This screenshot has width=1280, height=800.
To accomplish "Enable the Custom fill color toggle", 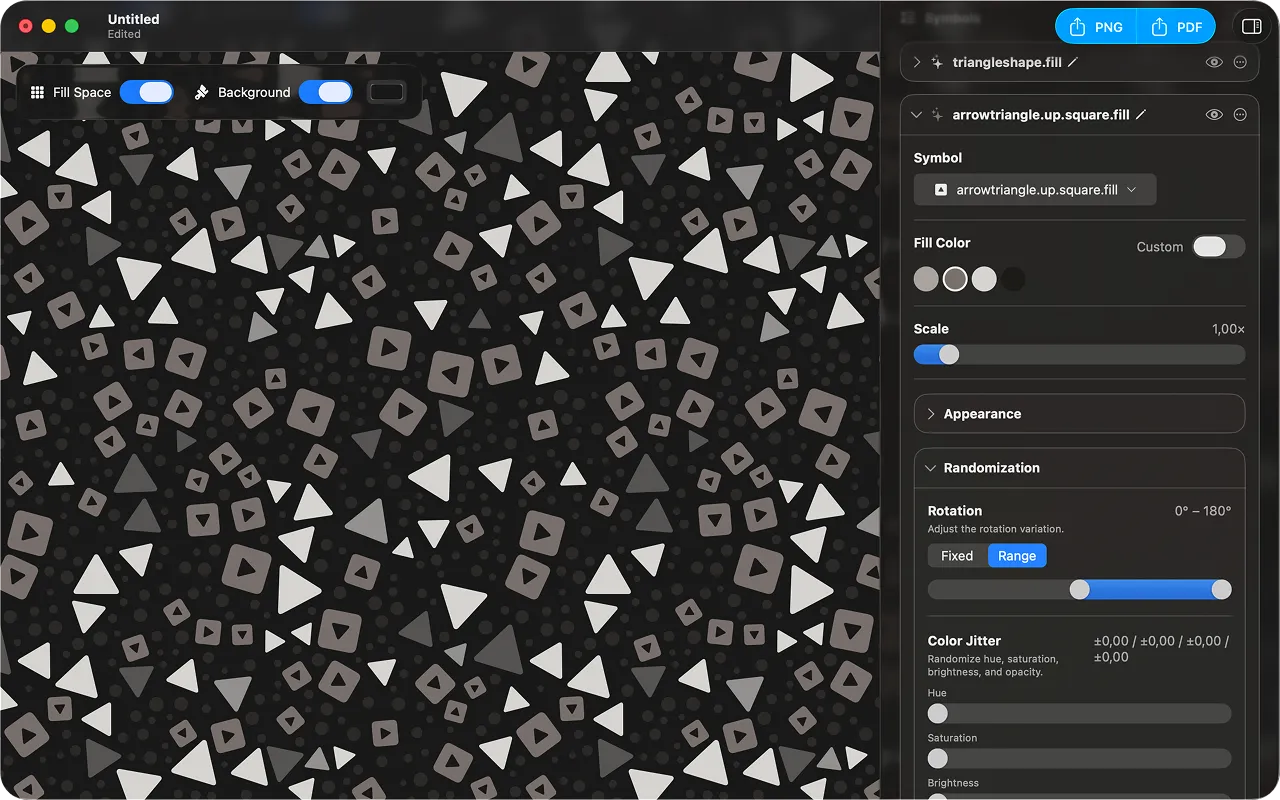I will (x=1218, y=247).
